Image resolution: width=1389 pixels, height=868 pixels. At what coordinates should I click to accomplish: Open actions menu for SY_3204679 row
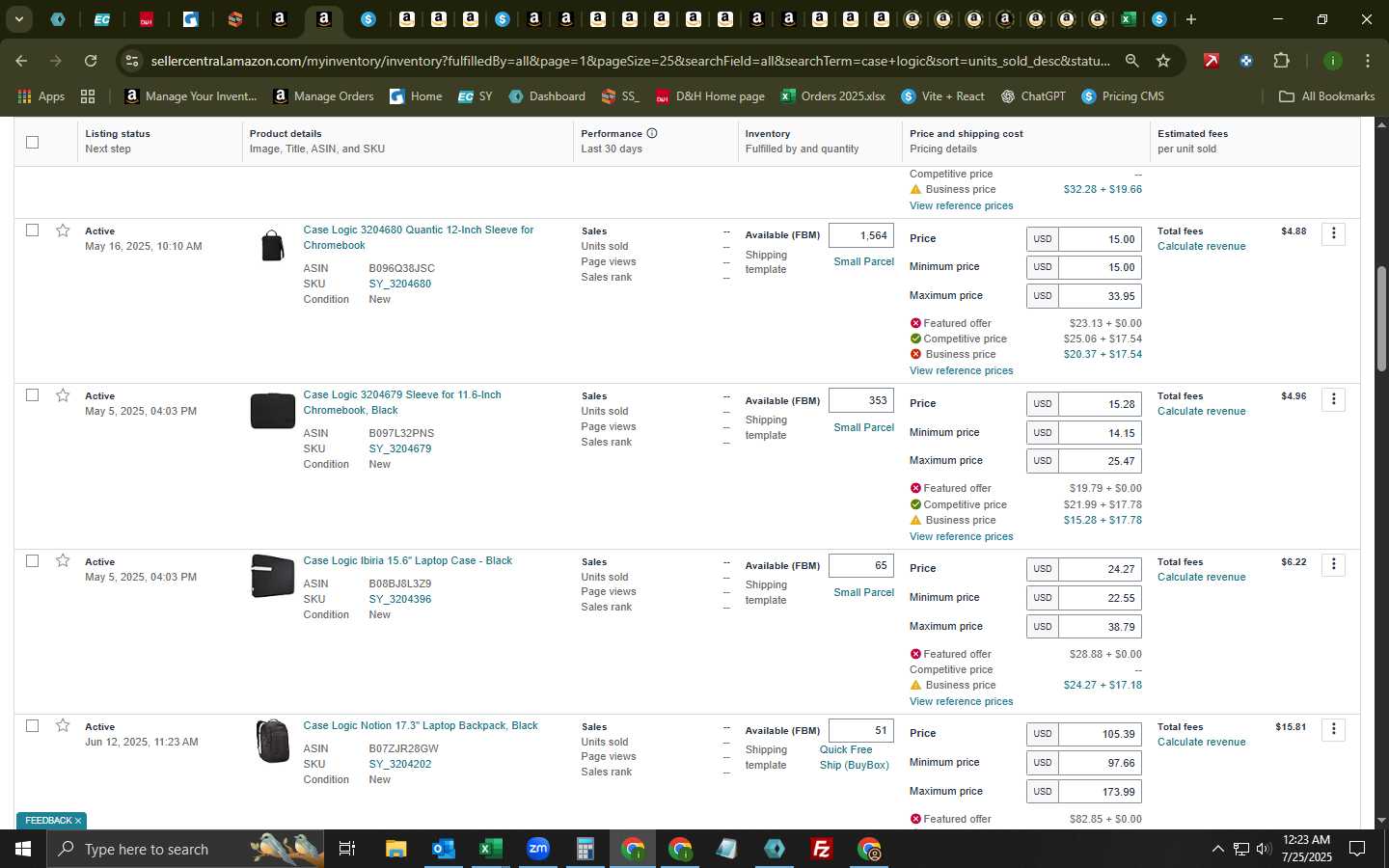point(1333,398)
